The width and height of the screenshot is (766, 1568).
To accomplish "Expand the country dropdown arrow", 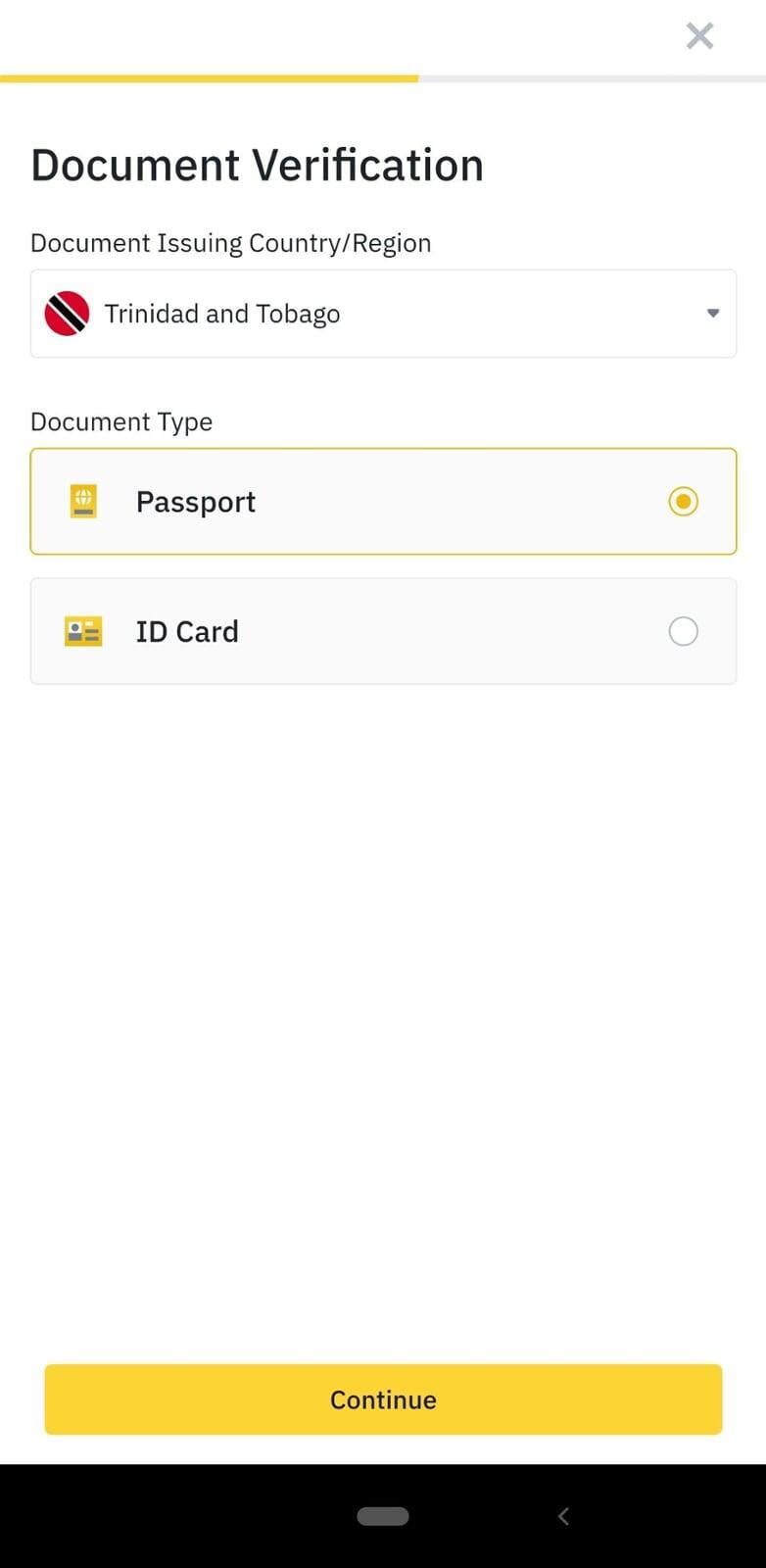I will pyautogui.click(x=713, y=314).
